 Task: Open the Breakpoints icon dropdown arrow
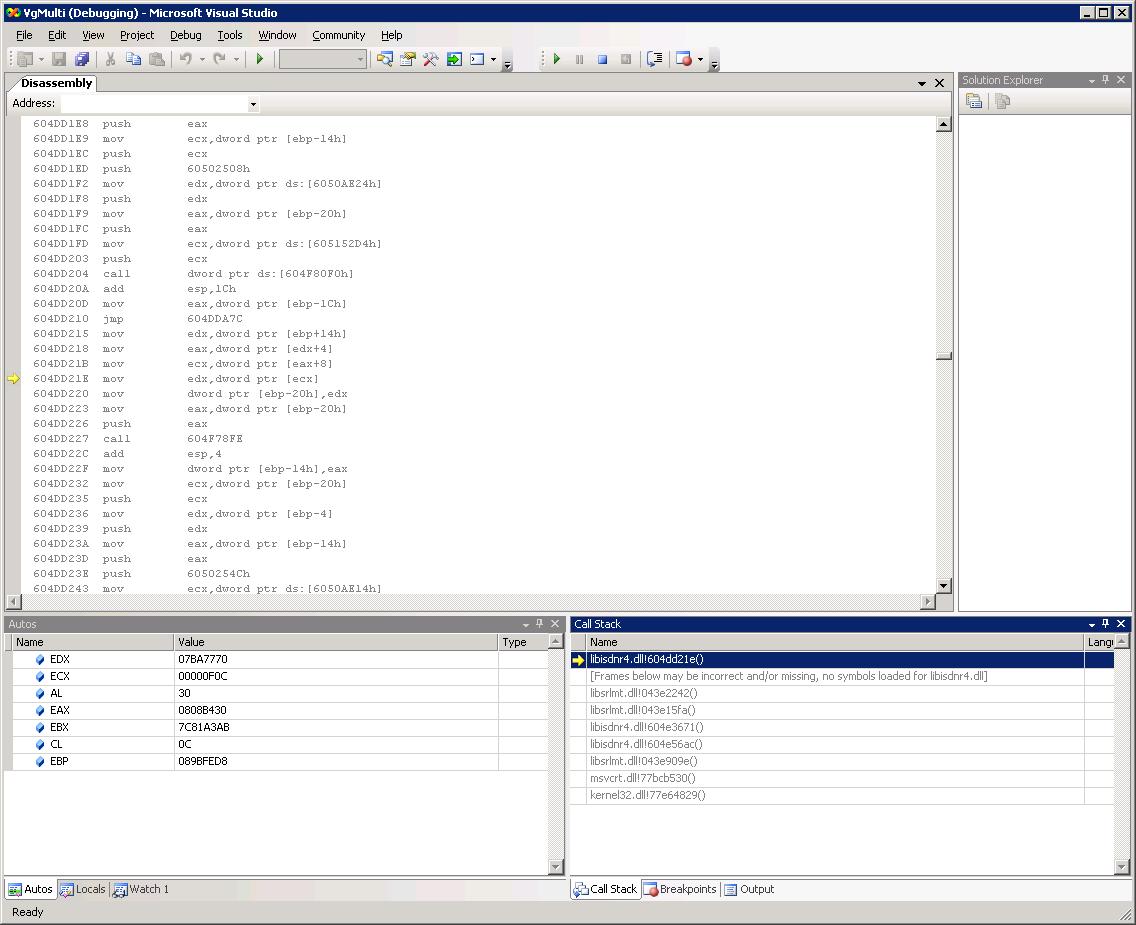click(x=701, y=59)
